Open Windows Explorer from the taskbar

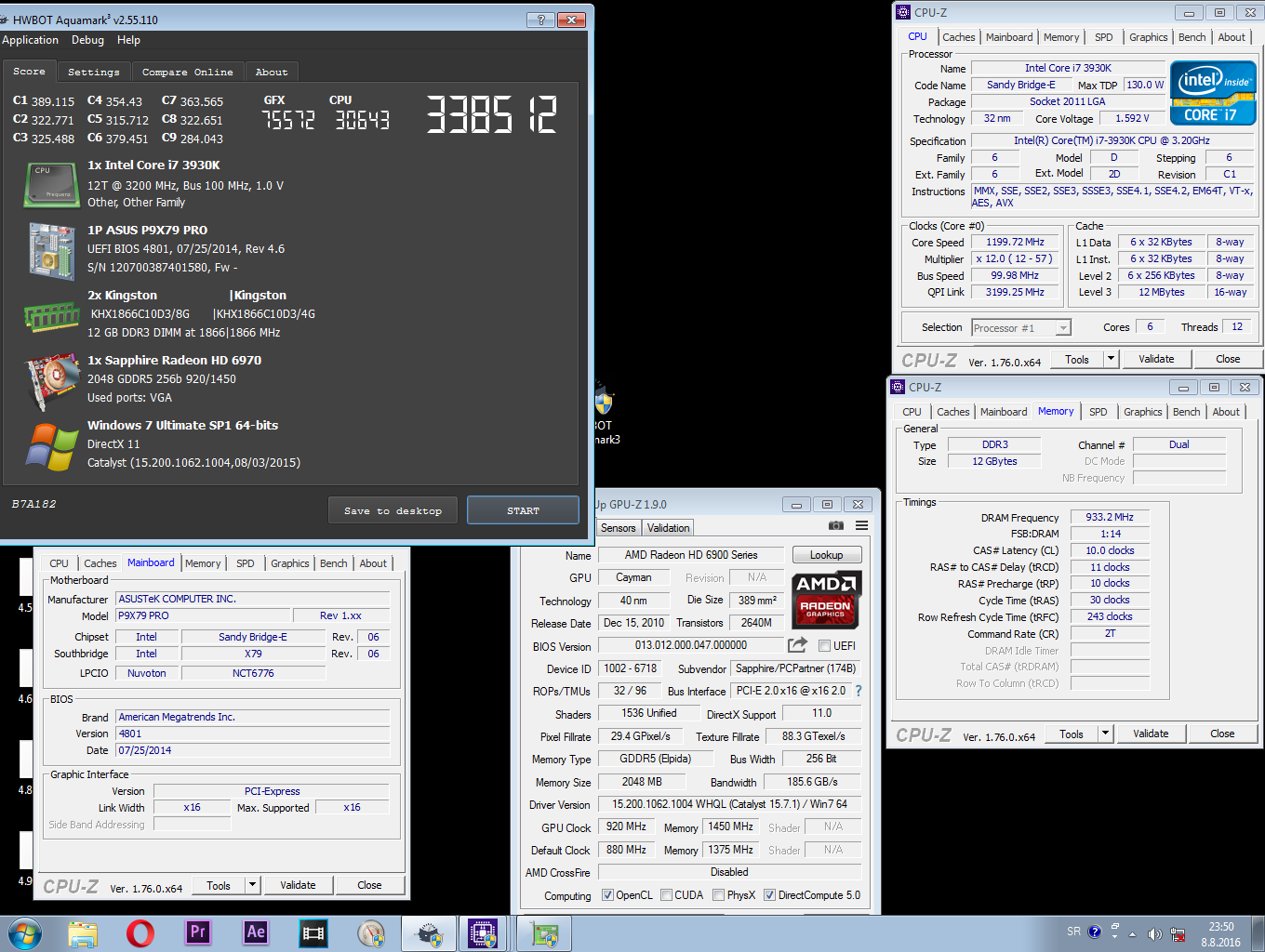tap(83, 933)
